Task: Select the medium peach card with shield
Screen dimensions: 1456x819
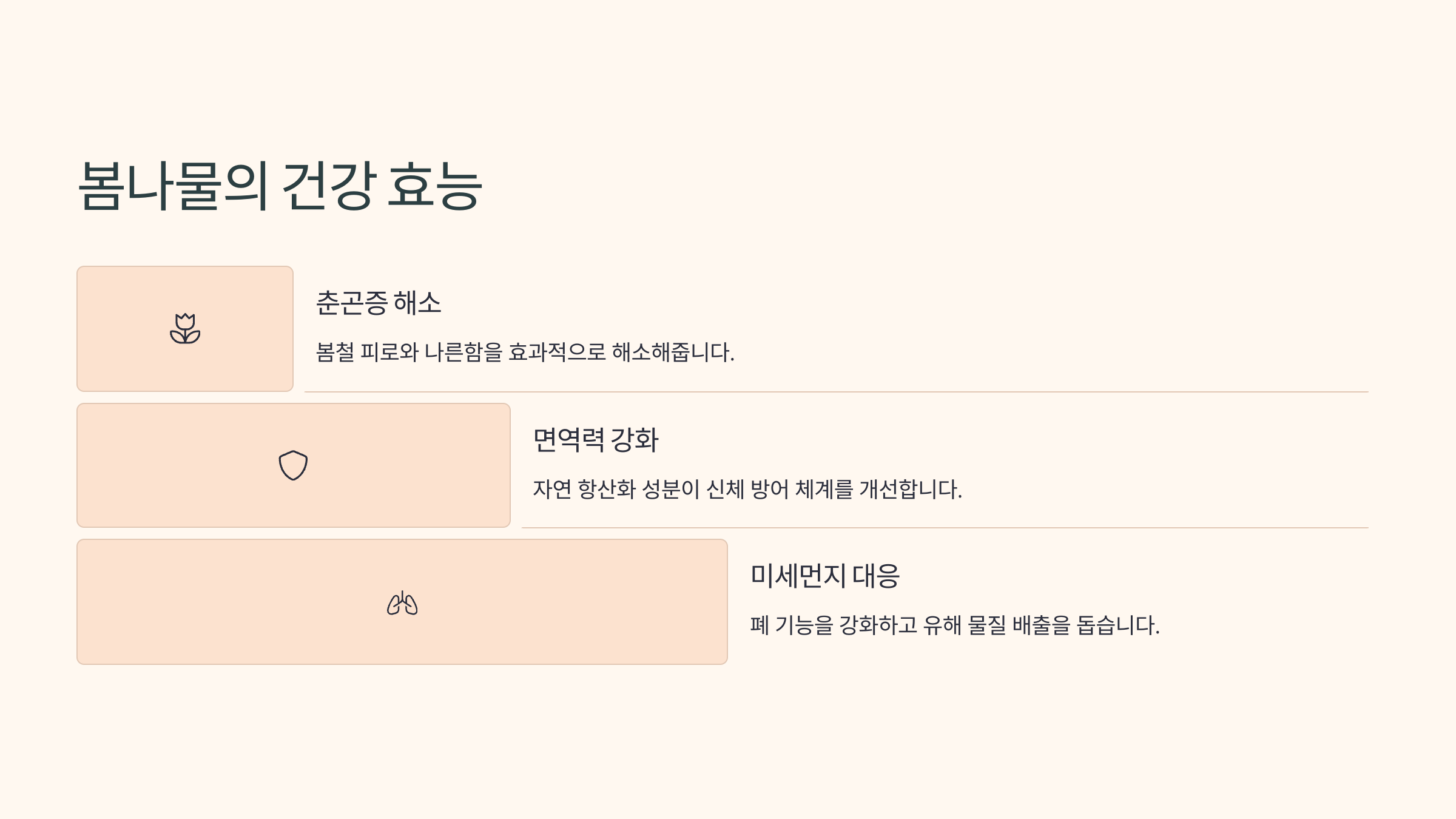Action: 294,465
